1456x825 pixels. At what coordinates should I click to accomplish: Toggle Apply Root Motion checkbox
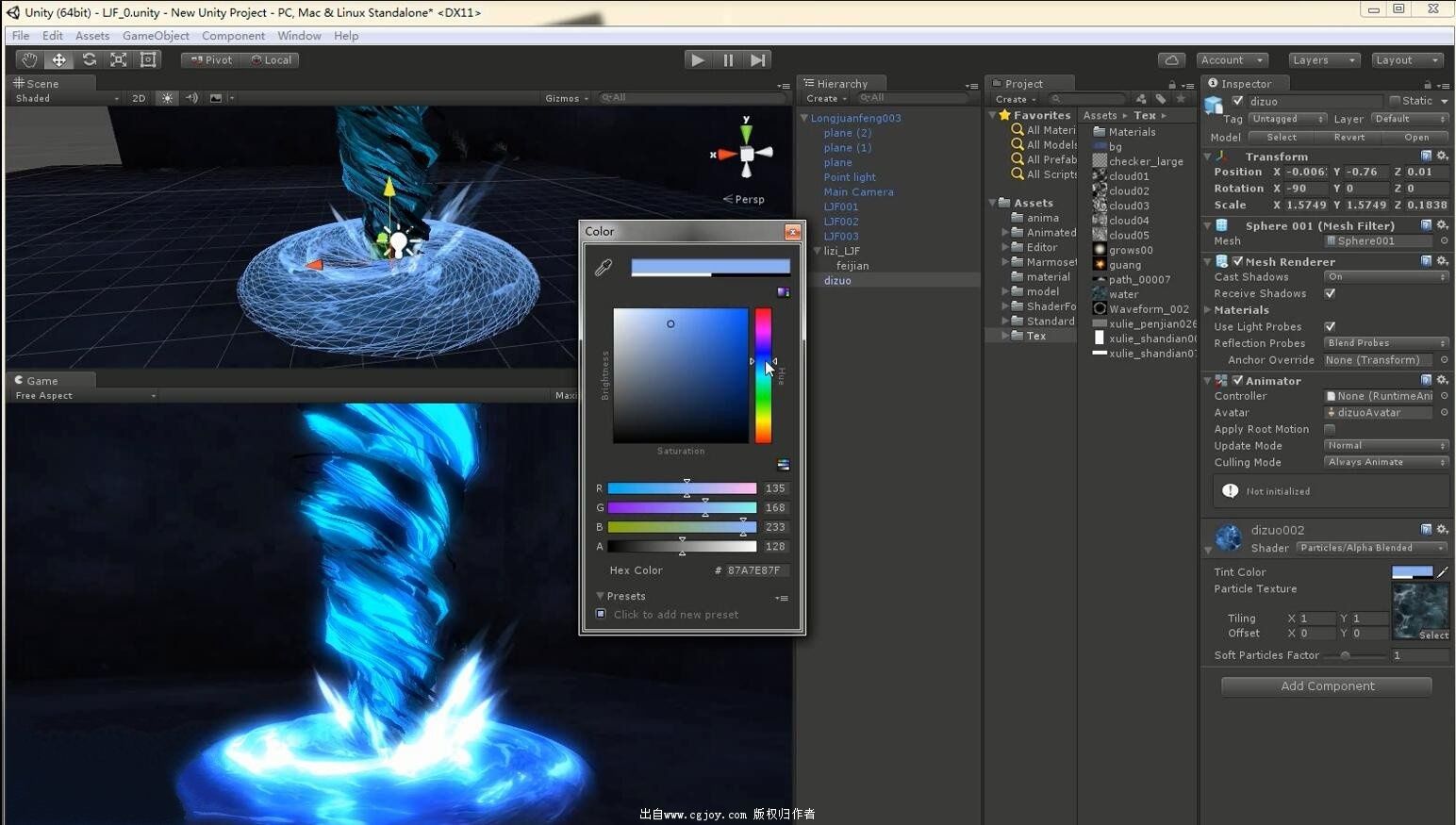[x=1330, y=429]
